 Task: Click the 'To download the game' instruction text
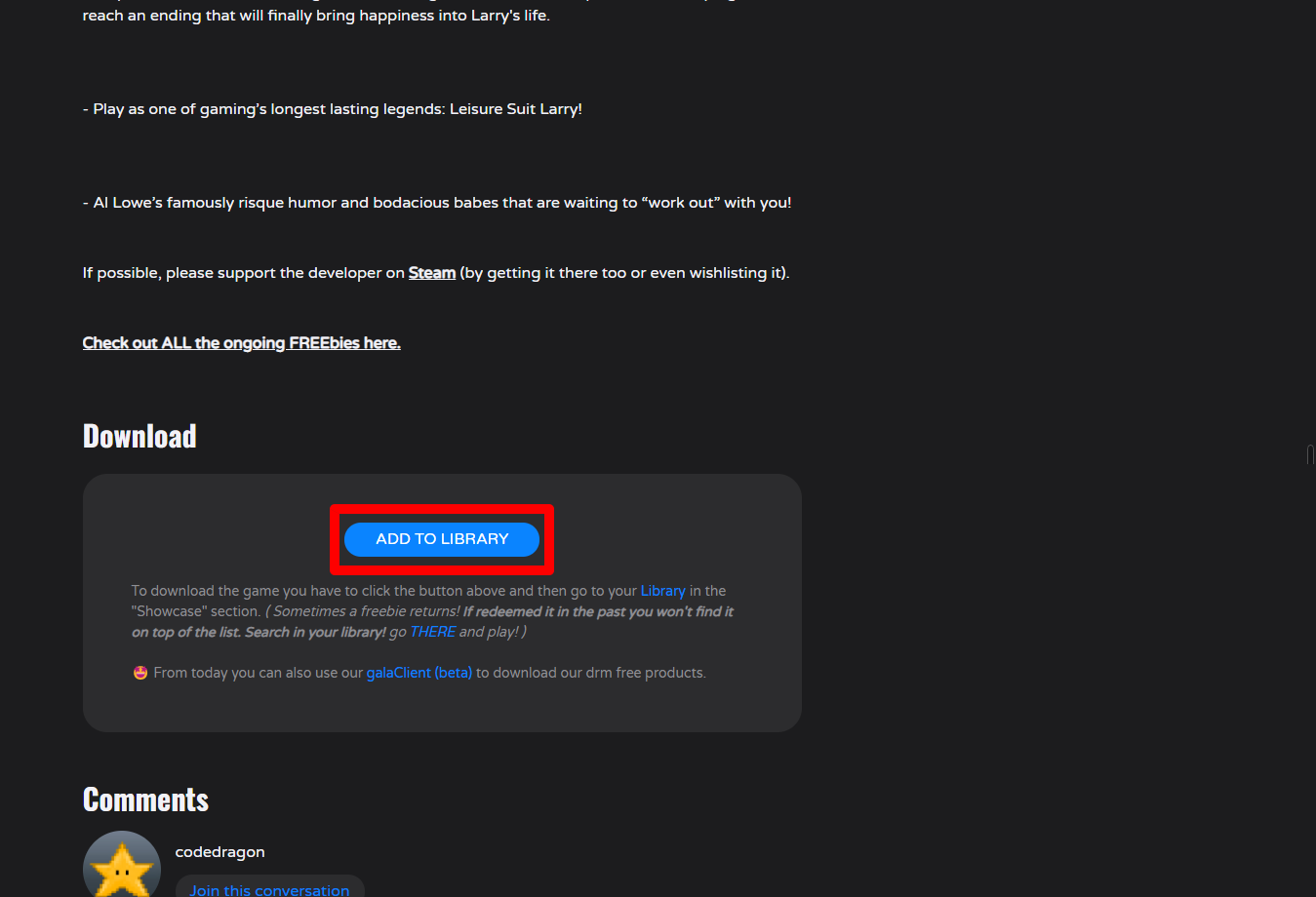point(191,591)
